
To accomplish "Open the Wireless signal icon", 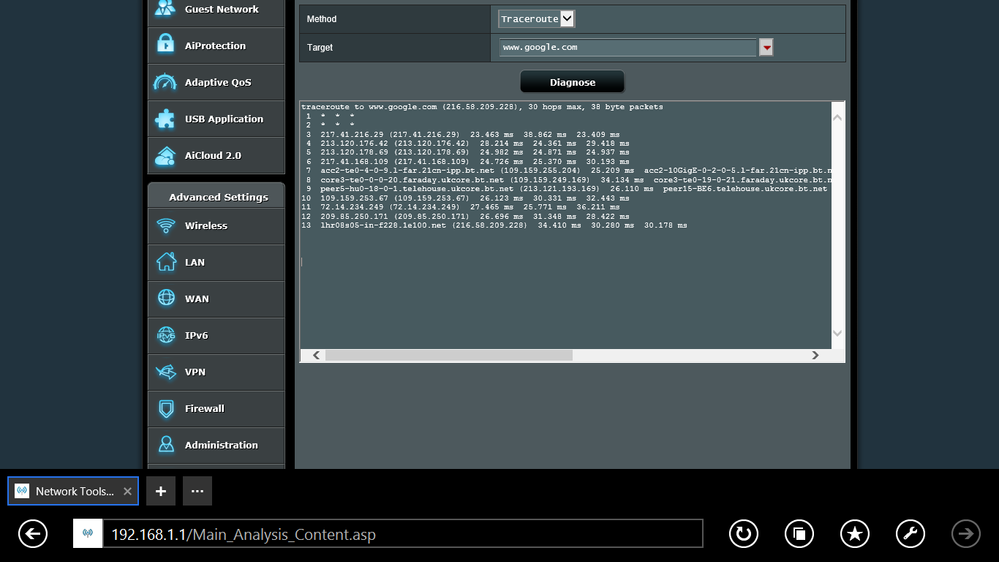I will (x=166, y=226).
